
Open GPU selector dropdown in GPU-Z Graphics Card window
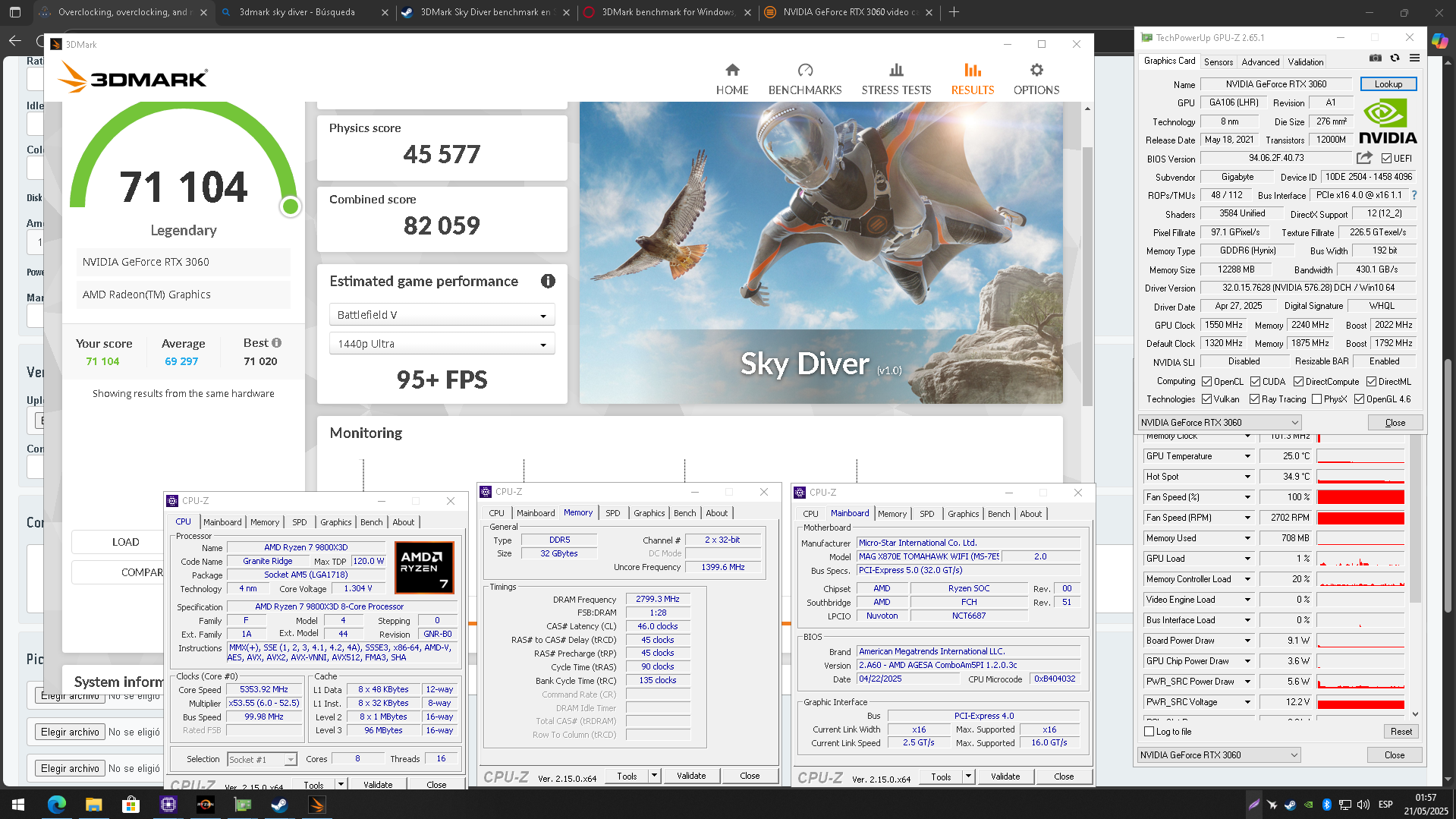point(1219,423)
